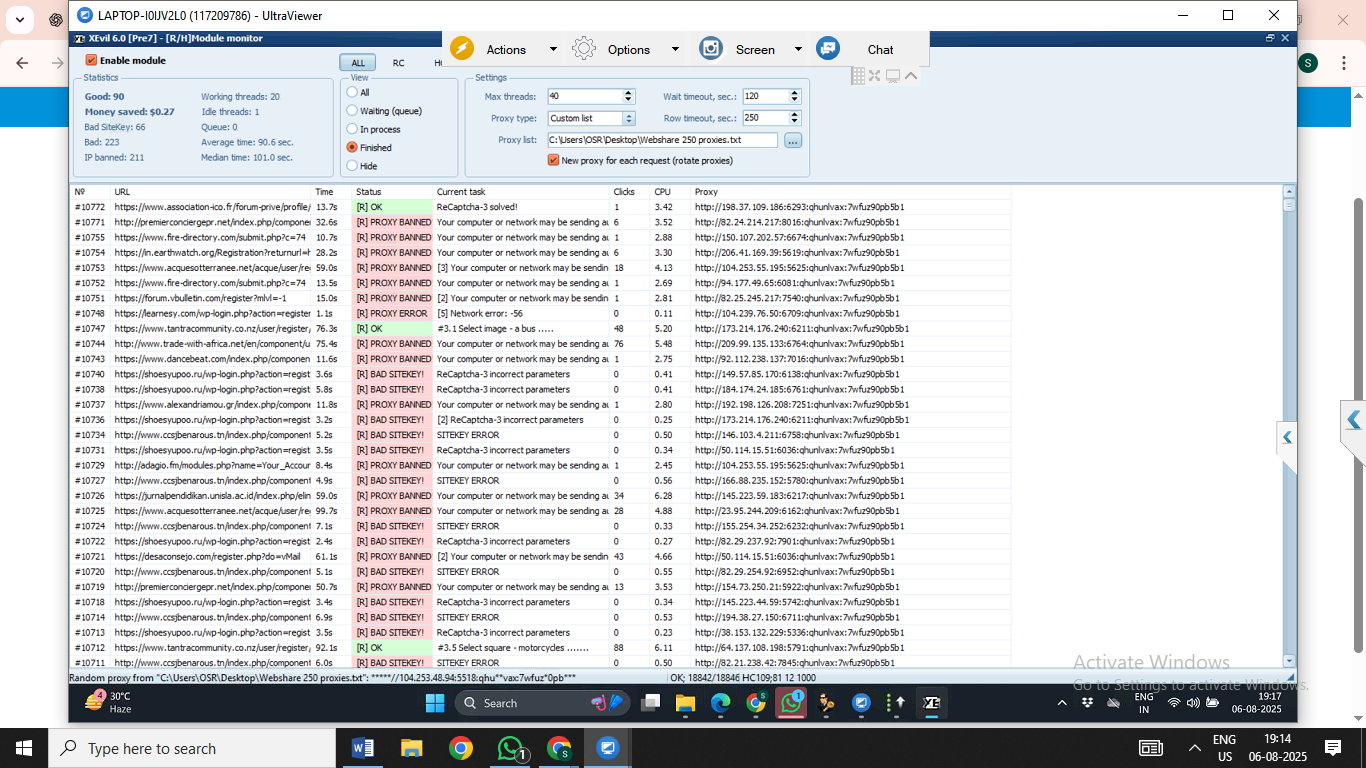Switch to the RC tab
1366x768 pixels.
point(398,63)
